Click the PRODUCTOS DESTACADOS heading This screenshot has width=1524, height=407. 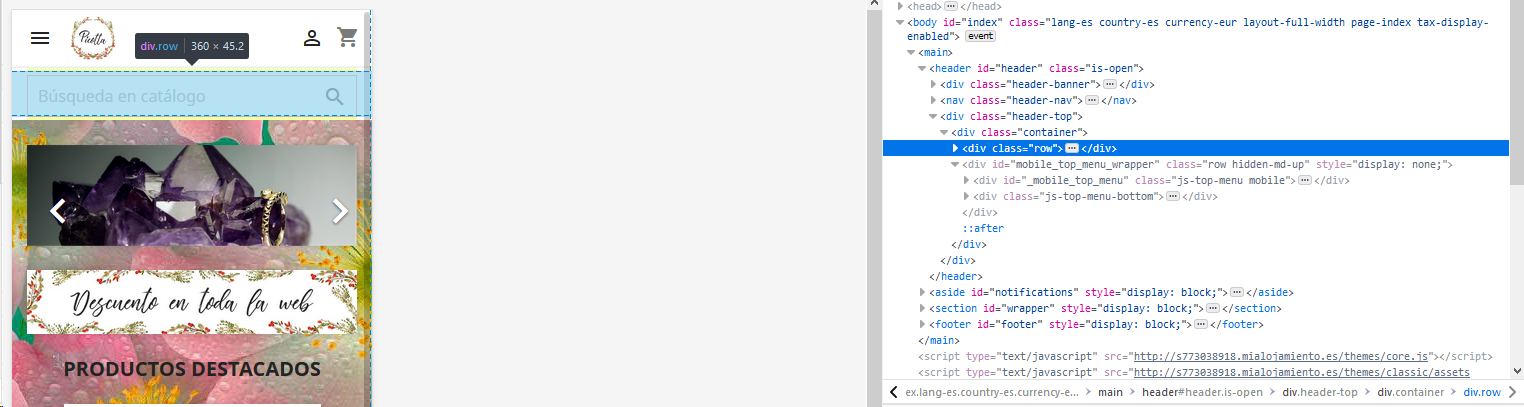pyautogui.click(x=192, y=369)
